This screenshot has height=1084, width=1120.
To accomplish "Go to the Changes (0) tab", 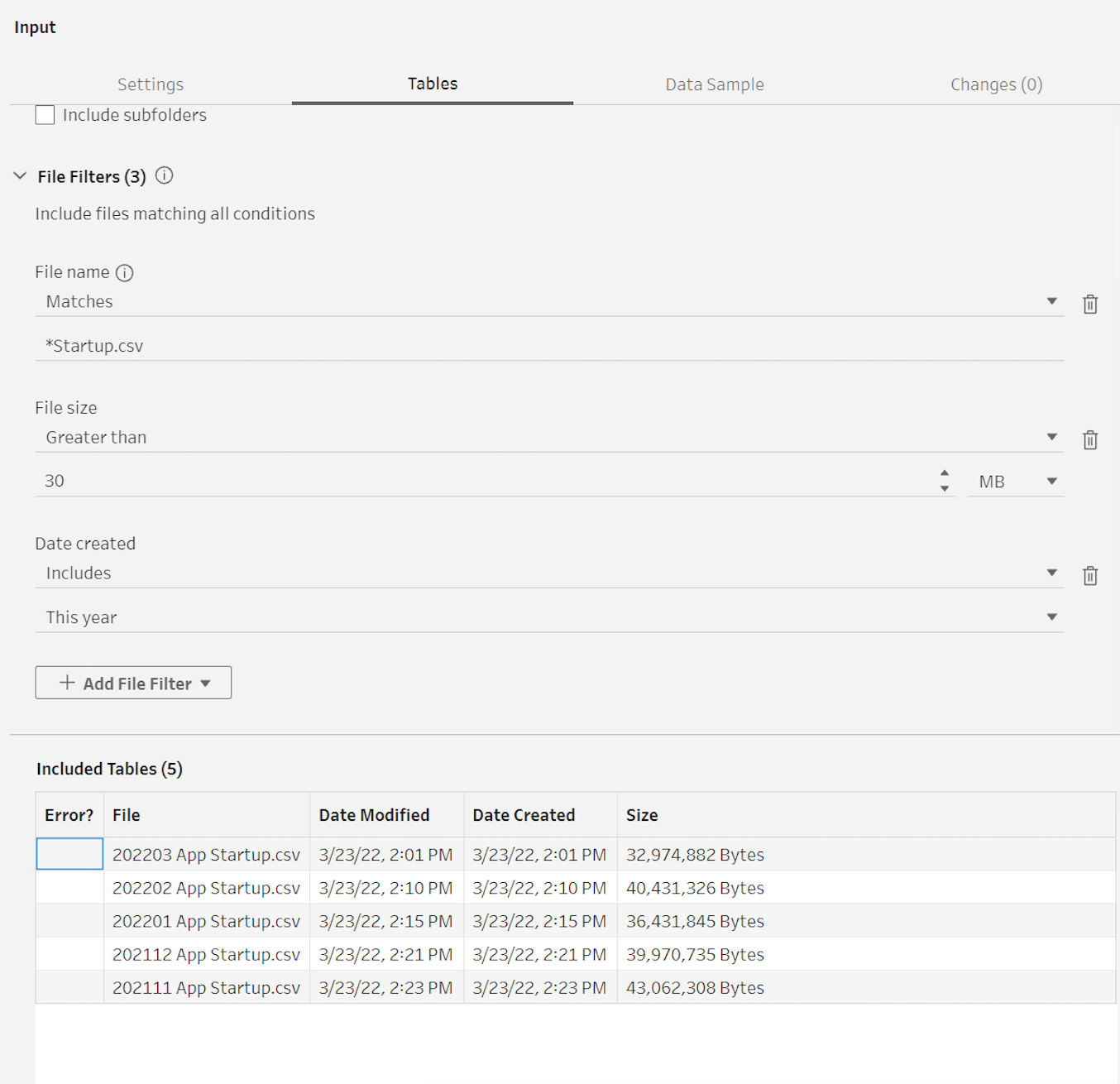I will point(996,84).
